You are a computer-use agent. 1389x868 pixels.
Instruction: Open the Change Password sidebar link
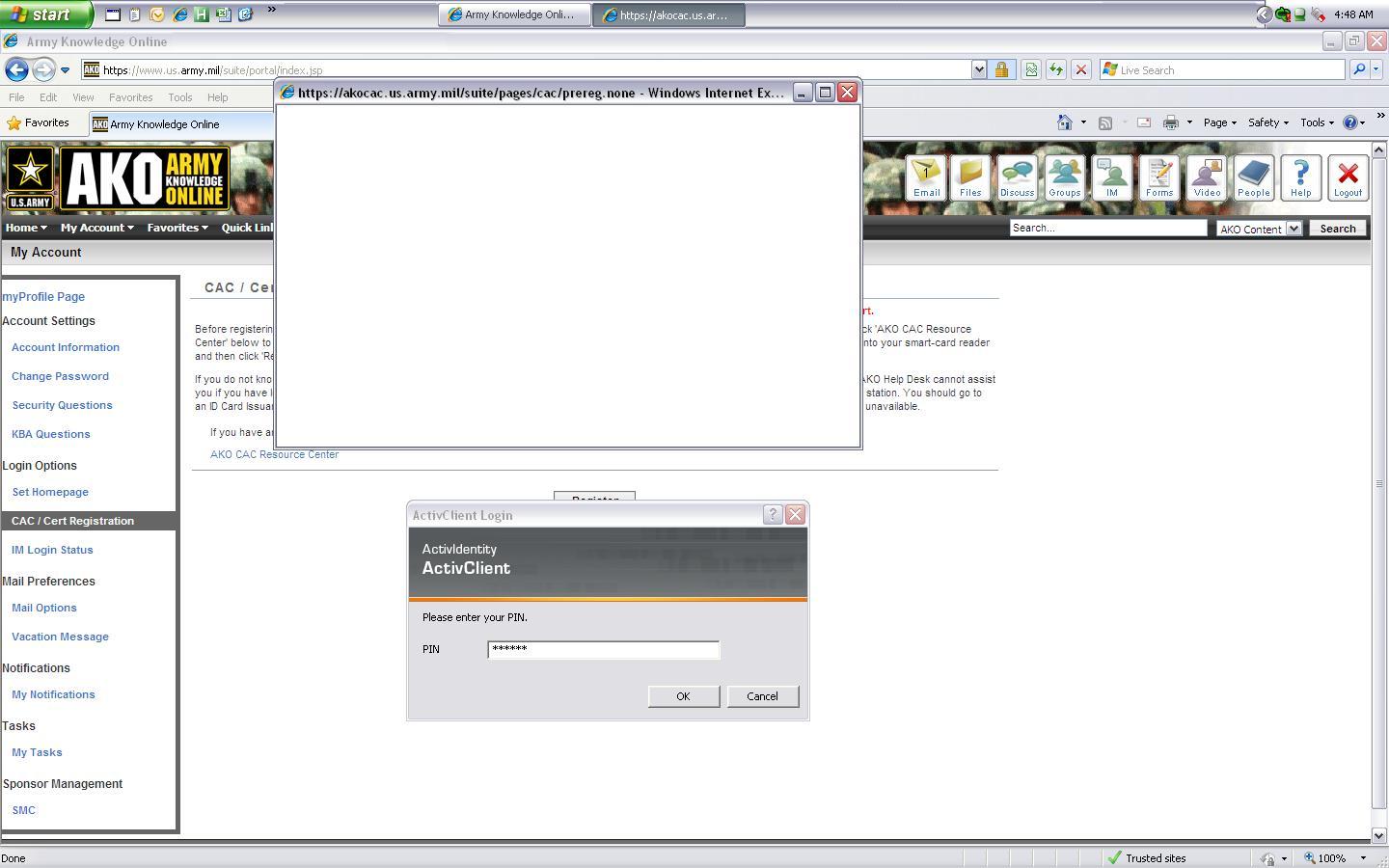[60, 376]
